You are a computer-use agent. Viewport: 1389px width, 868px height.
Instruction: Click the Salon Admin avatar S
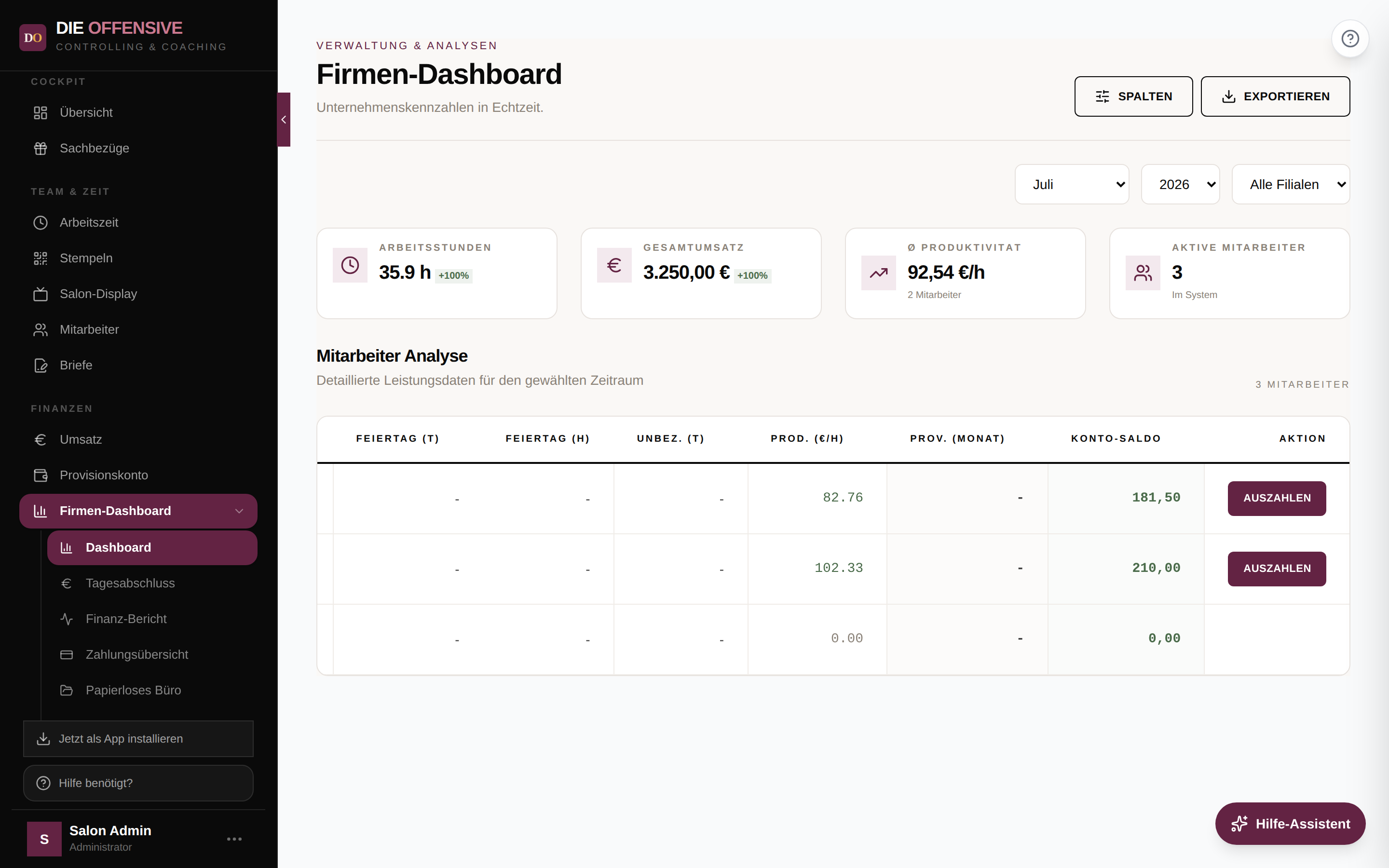coord(44,839)
